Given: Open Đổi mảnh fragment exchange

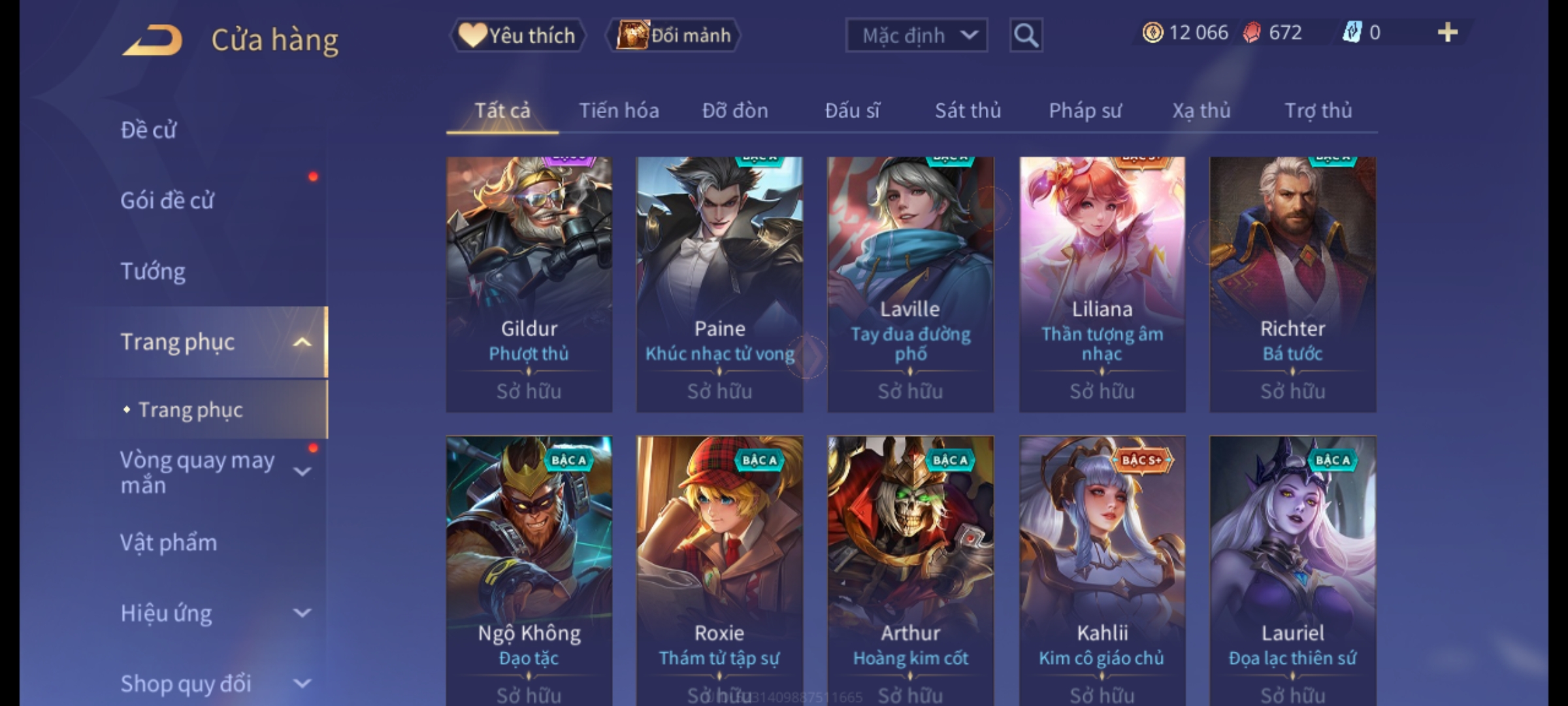Looking at the screenshot, I should click(x=673, y=35).
